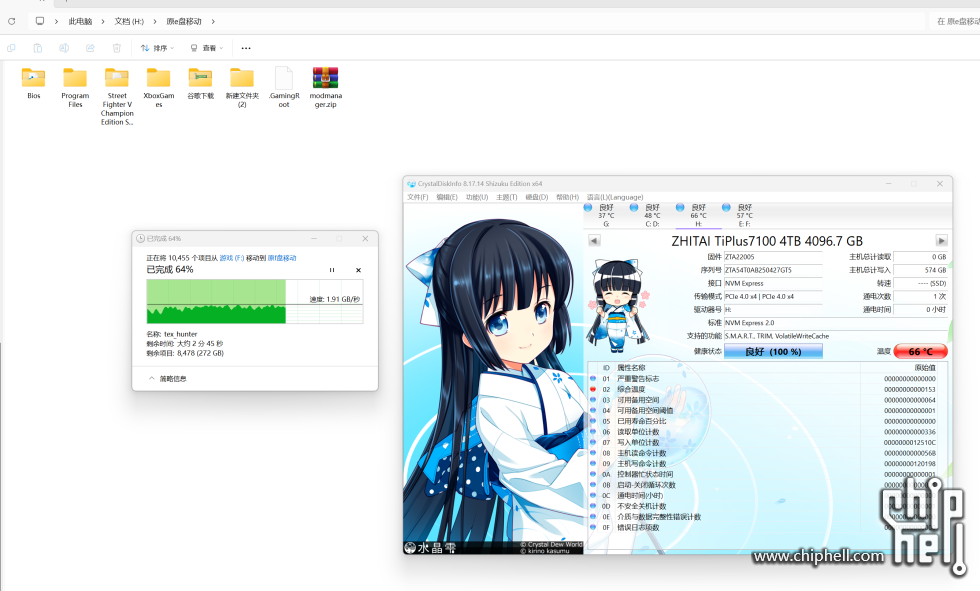Screen dimensions: 980x591
Task: Click the delete icon in Explorer toolbar
Action: point(116,48)
